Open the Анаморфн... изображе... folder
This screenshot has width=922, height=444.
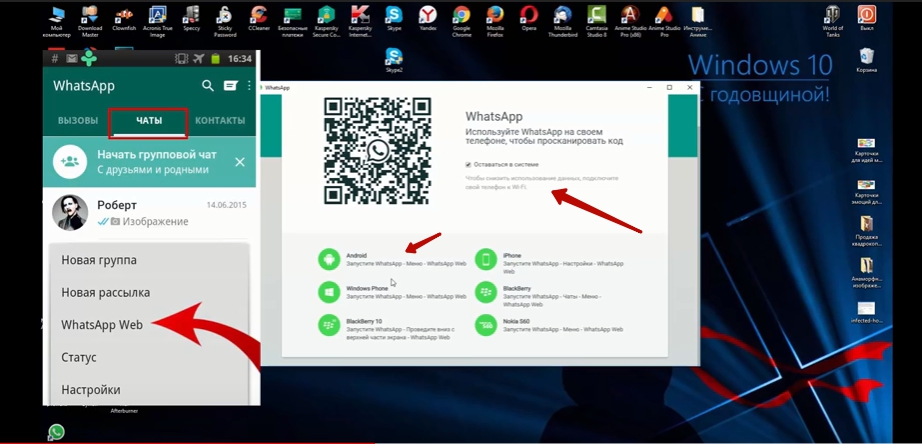click(x=866, y=272)
